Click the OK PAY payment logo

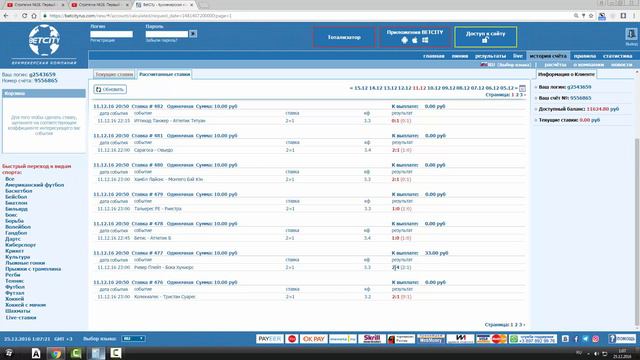313,339
